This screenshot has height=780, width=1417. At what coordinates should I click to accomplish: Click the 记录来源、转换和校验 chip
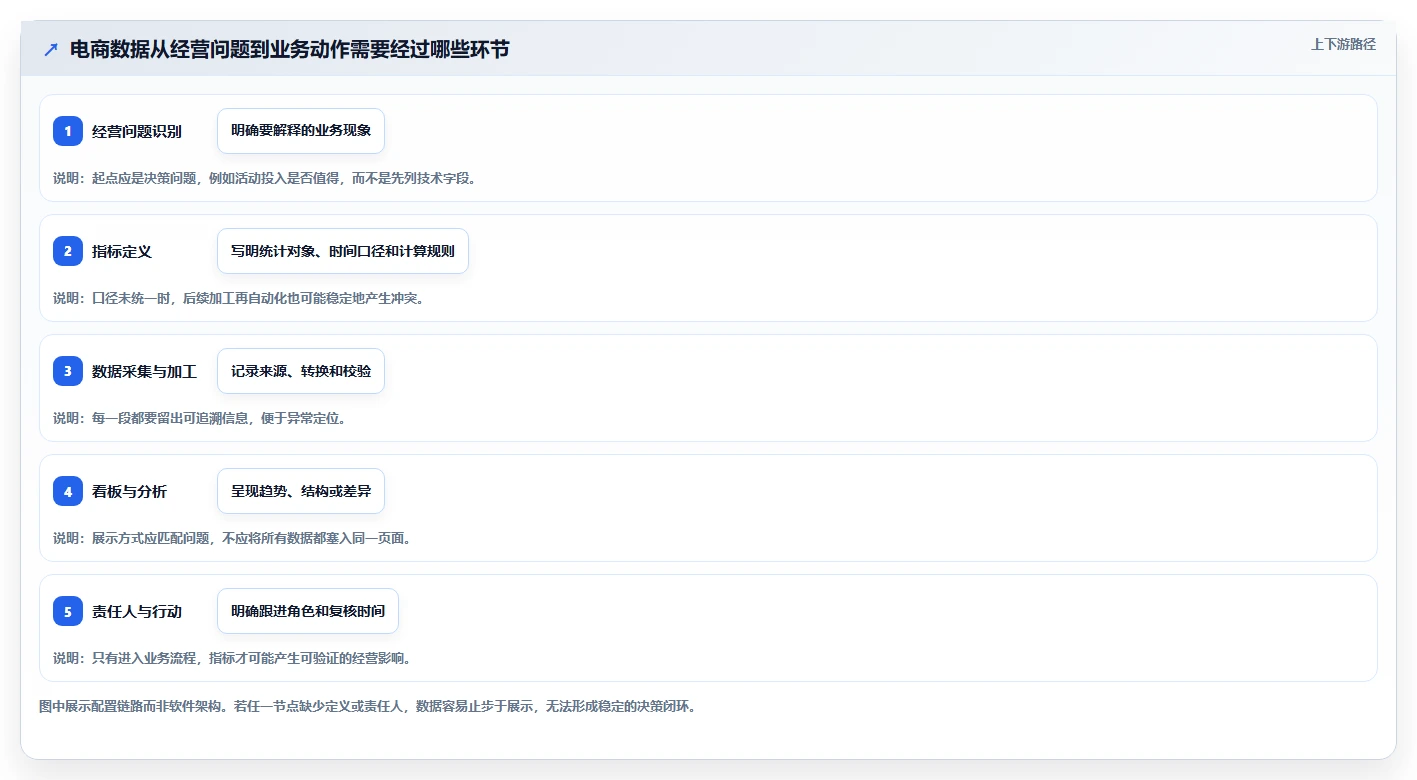click(x=301, y=371)
